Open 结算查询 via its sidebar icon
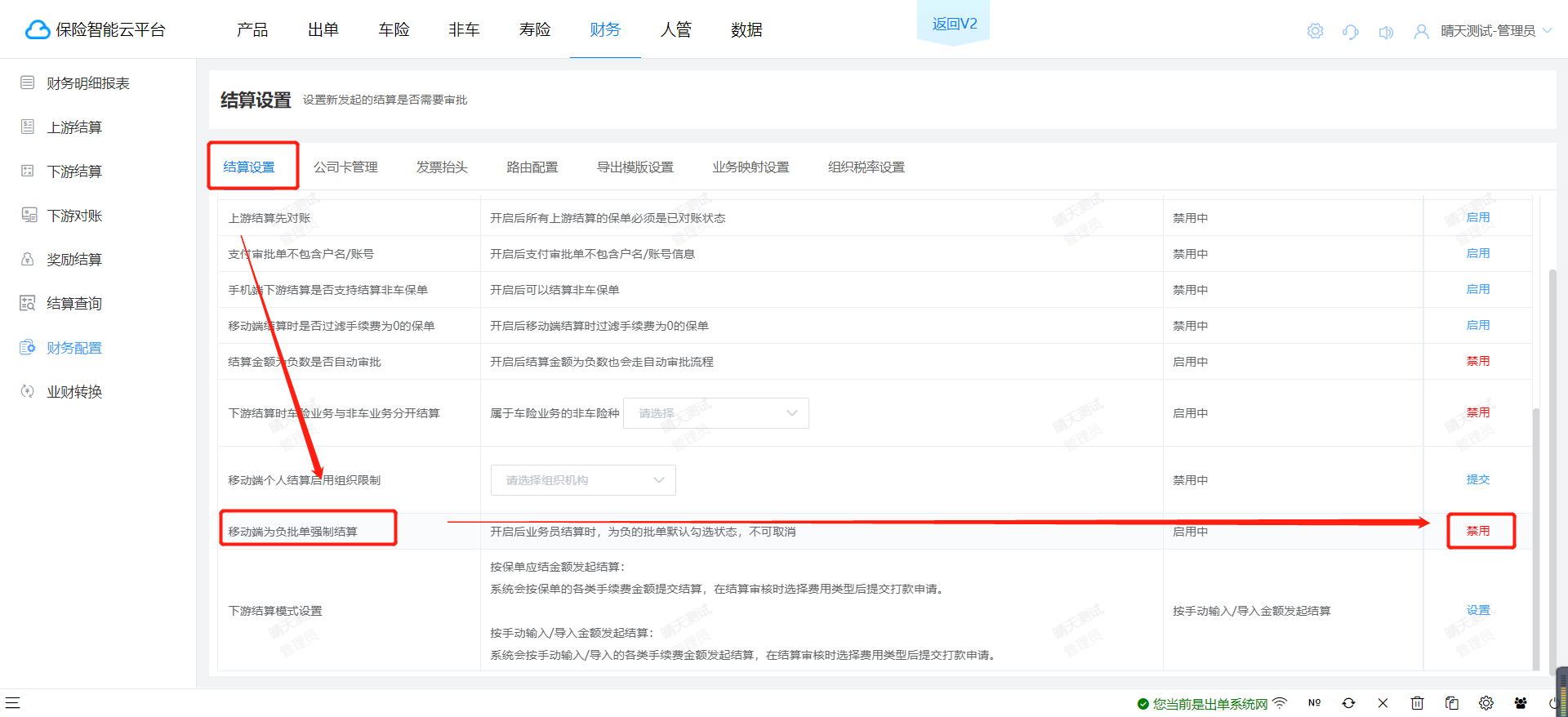The width and height of the screenshot is (1568, 717). point(28,303)
